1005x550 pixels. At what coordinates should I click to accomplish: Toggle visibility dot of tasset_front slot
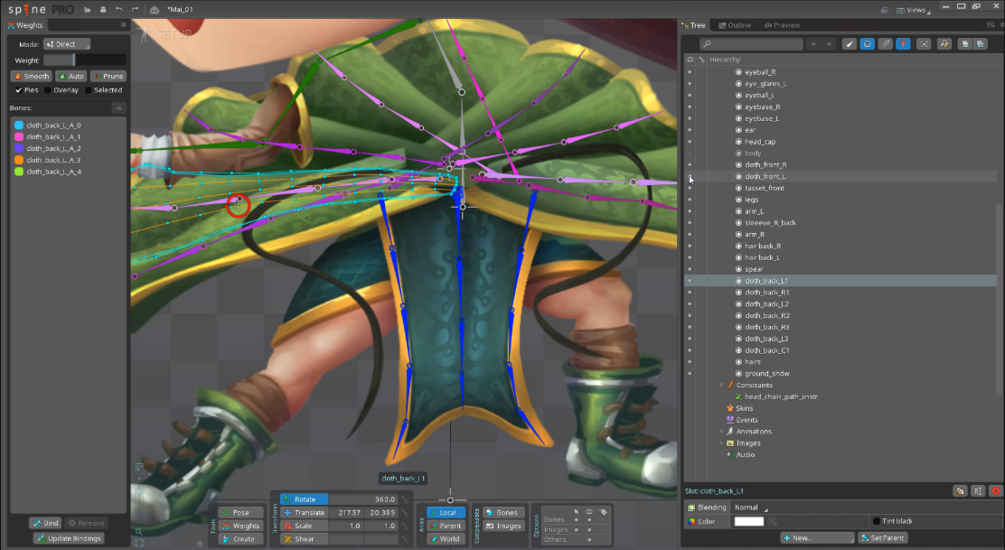tap(690, 188)
